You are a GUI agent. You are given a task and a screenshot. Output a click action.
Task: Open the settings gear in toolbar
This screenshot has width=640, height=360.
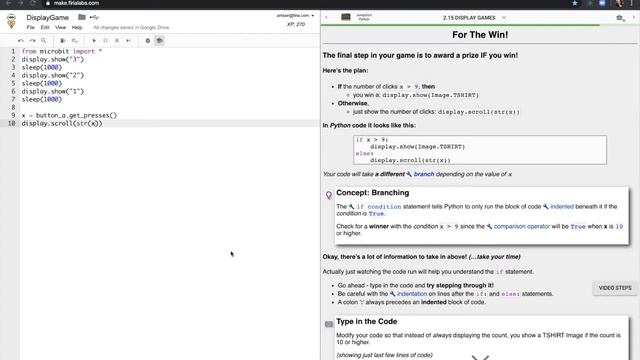[x=147, y=40]
